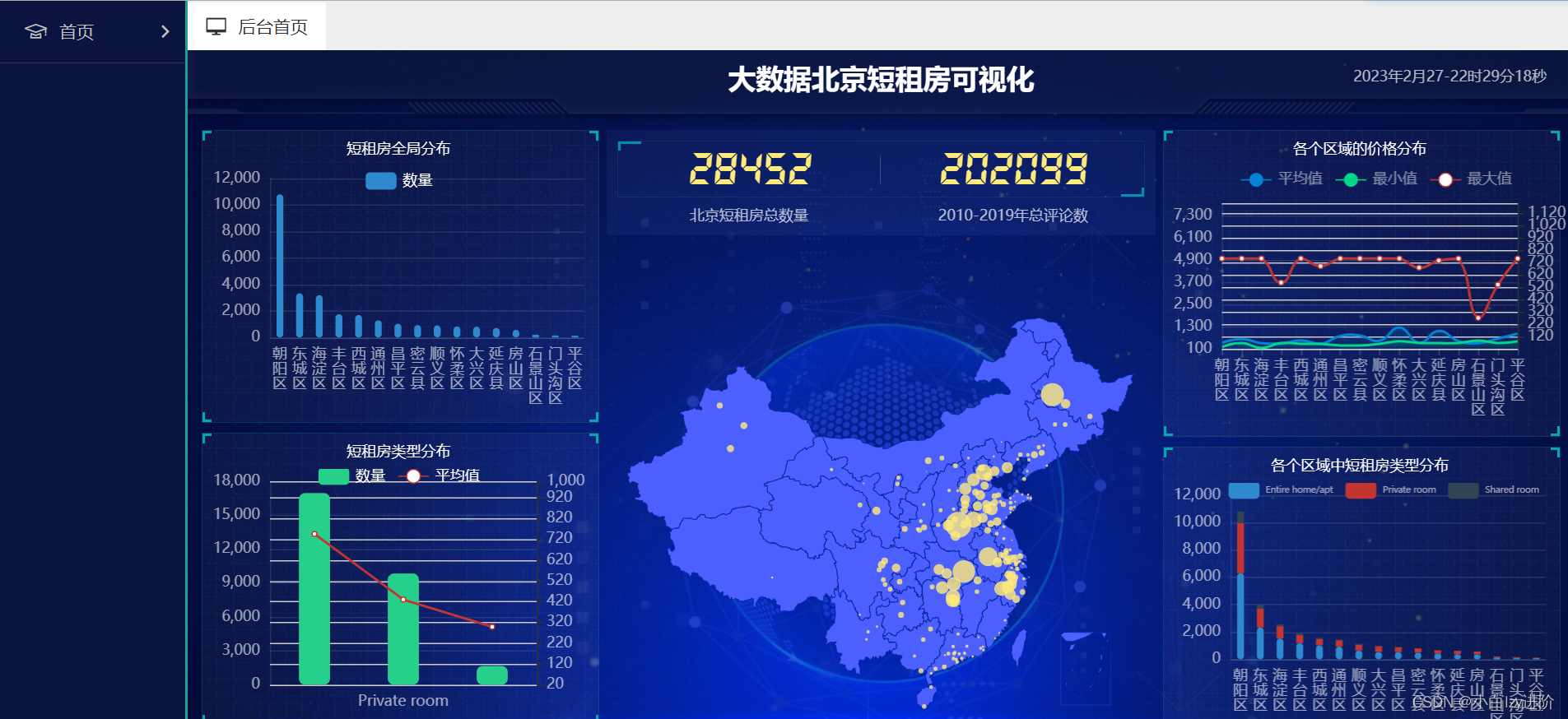This screenshot has width=1568, height=719.
Task: Click the 1,000 right axis label in 短租房类型分布
Action: tap(565, 480)
